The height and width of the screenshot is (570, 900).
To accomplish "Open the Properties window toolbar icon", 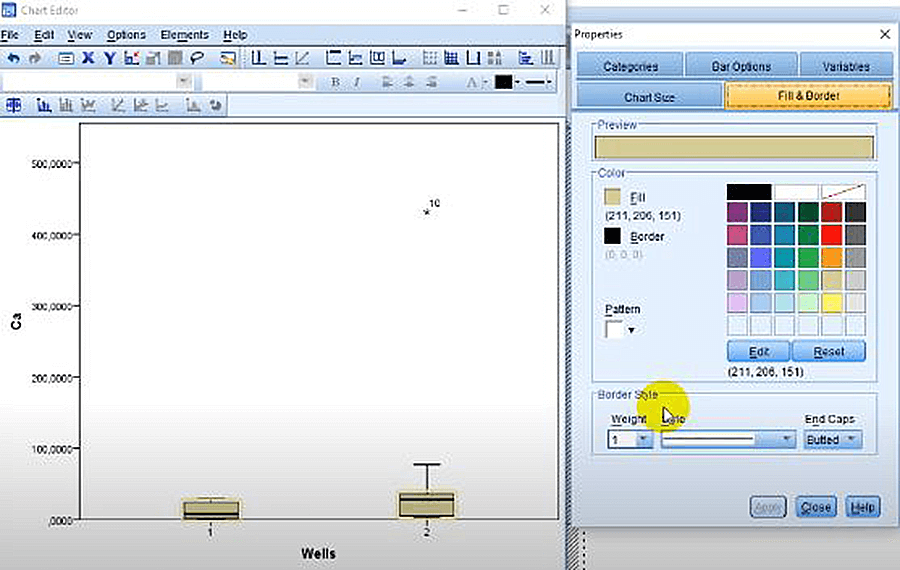I will pyautogui.click(x=66, y=58).
